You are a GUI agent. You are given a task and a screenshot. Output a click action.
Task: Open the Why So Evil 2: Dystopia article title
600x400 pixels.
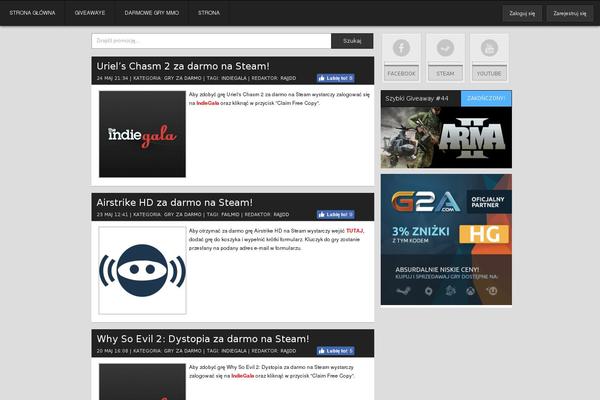click(203, 339)
